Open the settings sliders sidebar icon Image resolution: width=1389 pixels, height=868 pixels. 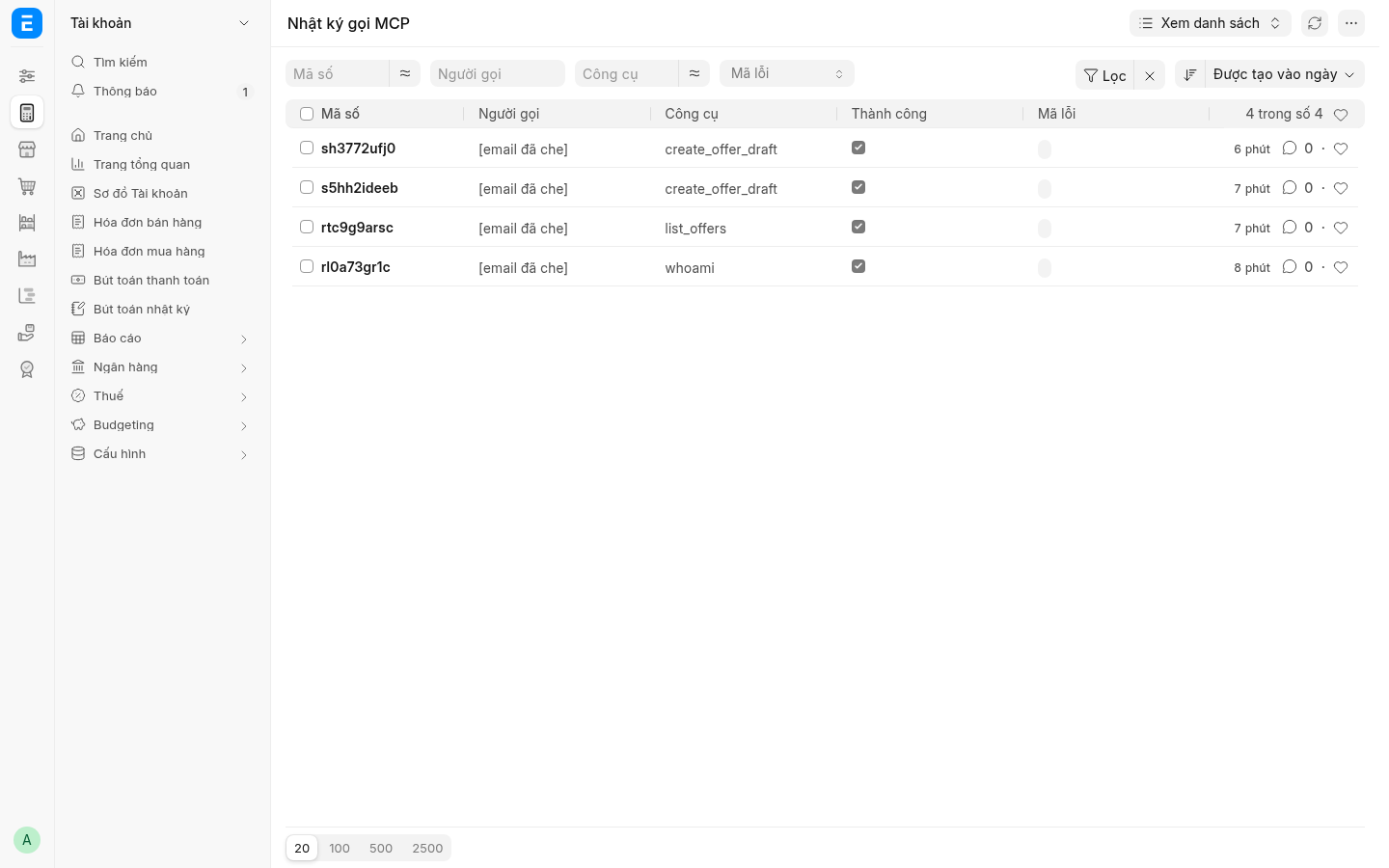pos(27,76)
